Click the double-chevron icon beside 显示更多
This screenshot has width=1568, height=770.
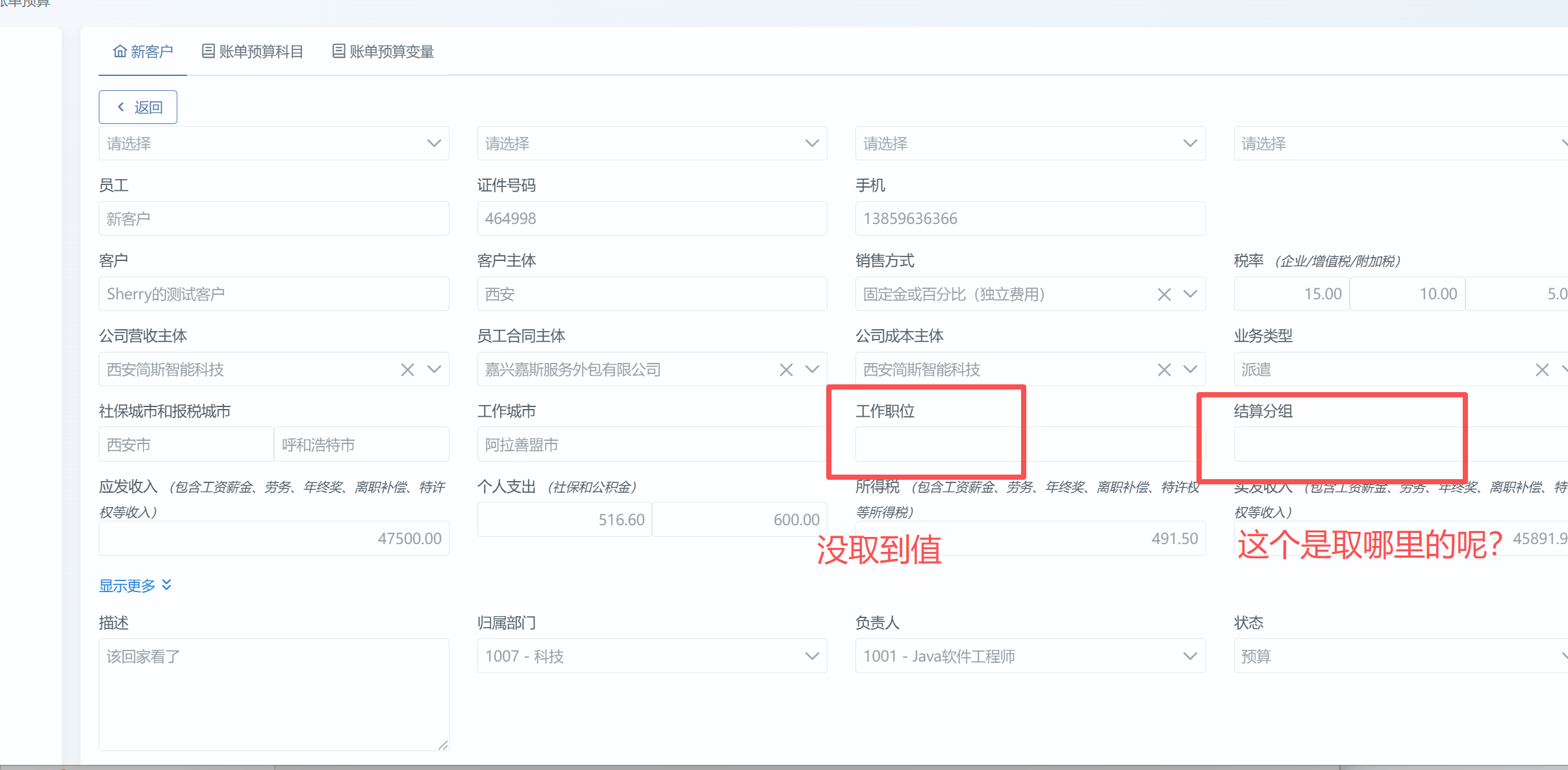click(x=167, y=585)
